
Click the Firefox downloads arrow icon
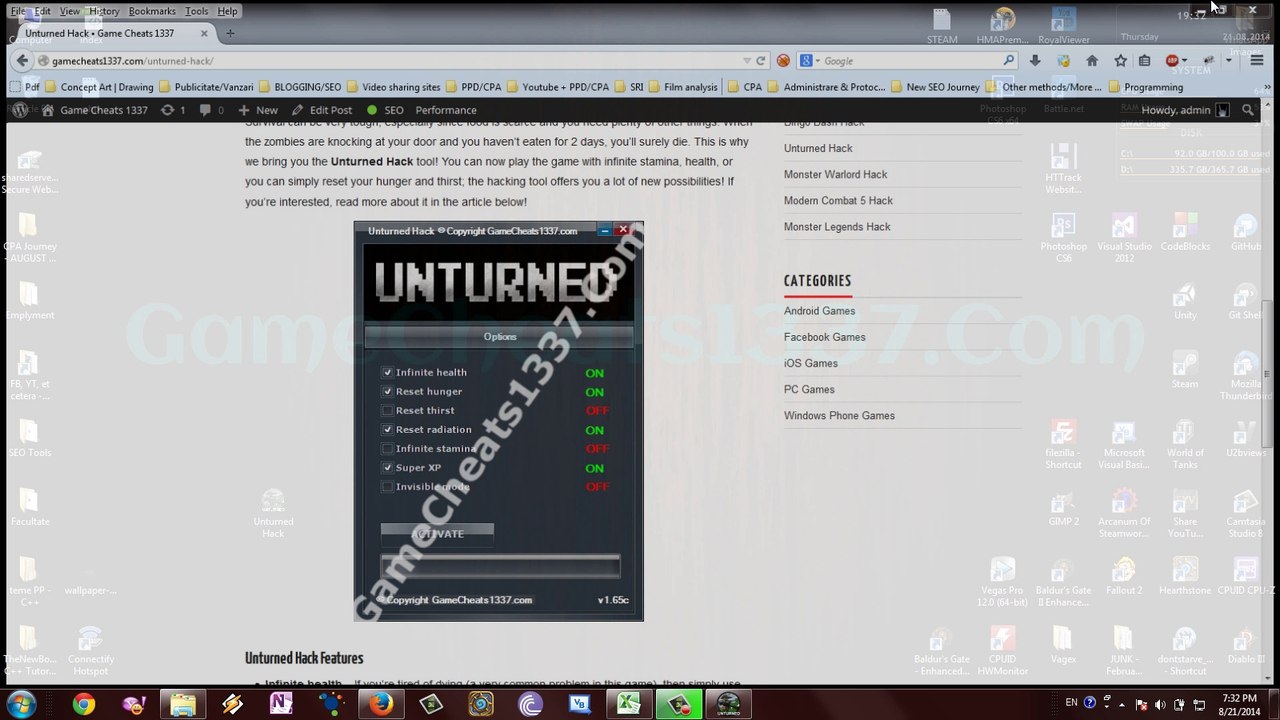coord(1035,61)
